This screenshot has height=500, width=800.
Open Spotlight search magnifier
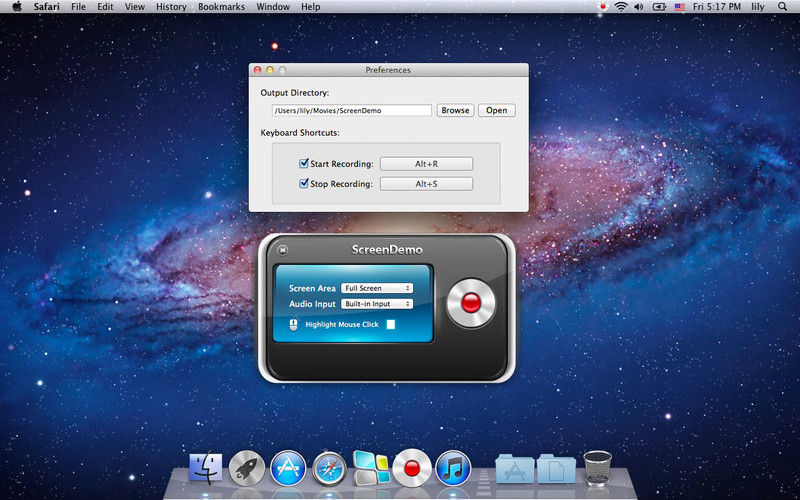[x=783, y=7]
